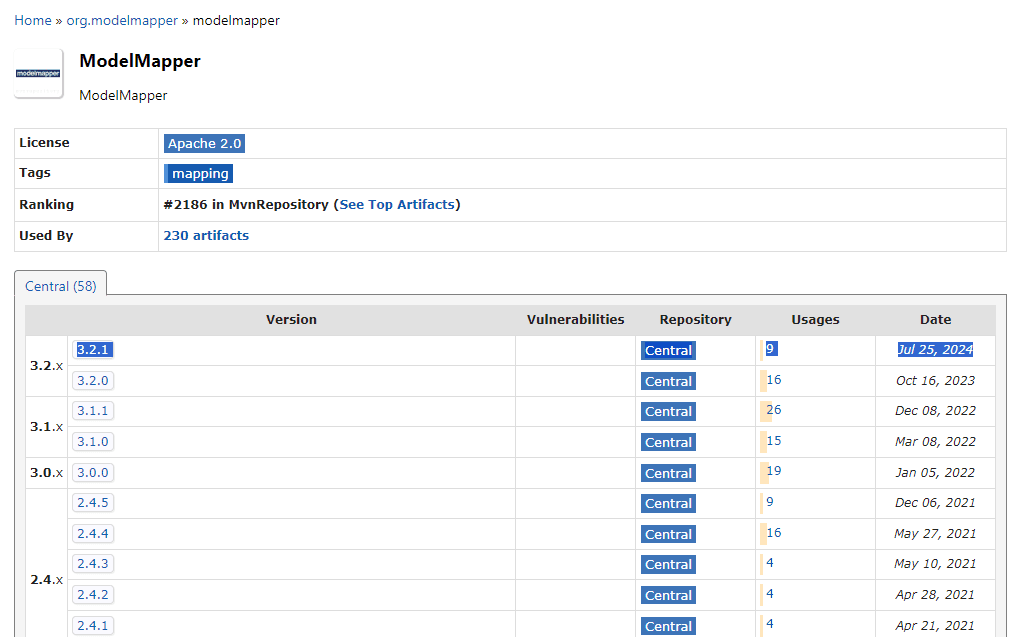
Task: Open version 3.1.1
Action: tap(93, 411)
